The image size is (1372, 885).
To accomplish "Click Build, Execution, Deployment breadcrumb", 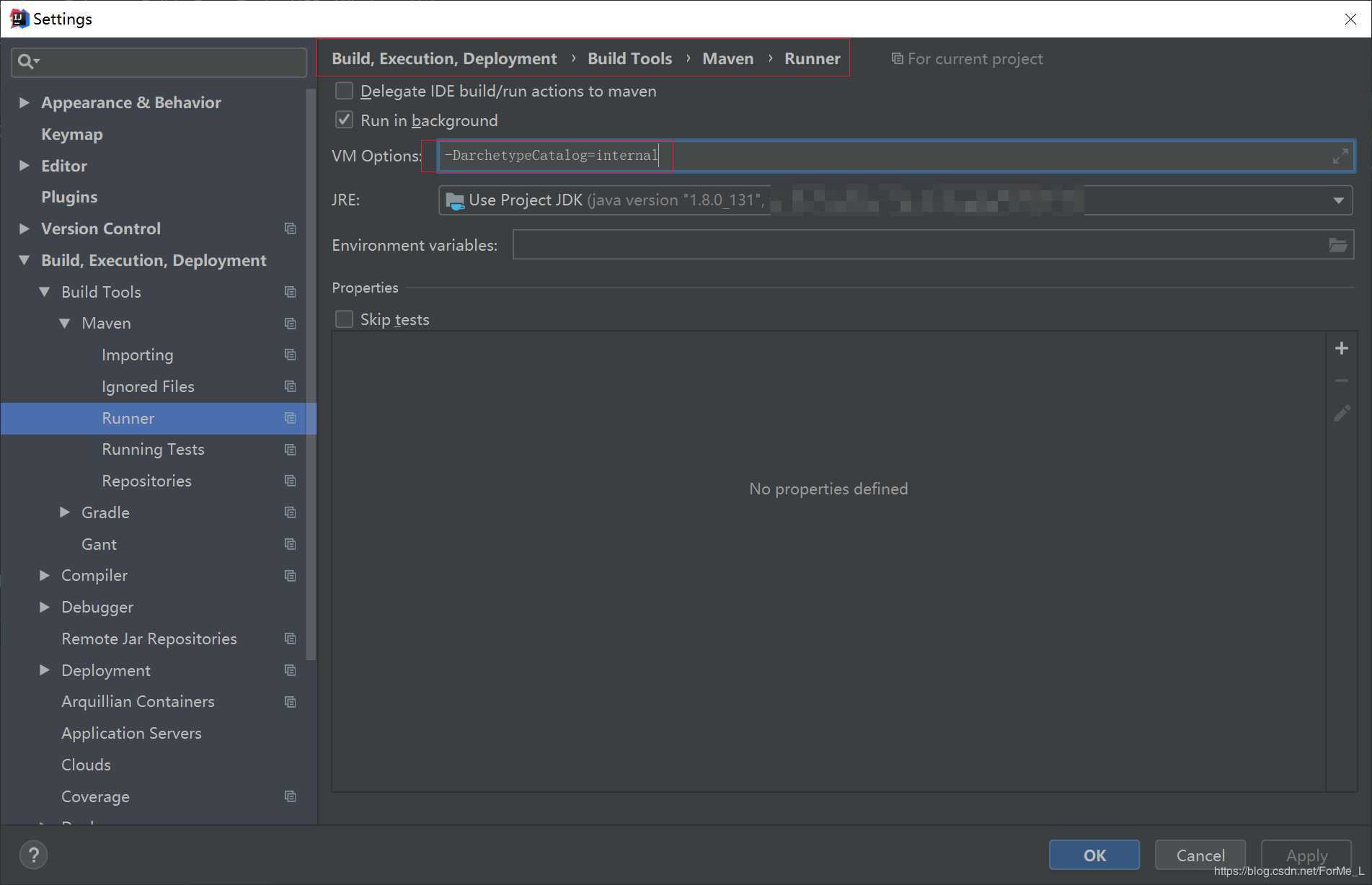I will pos(444,58).
